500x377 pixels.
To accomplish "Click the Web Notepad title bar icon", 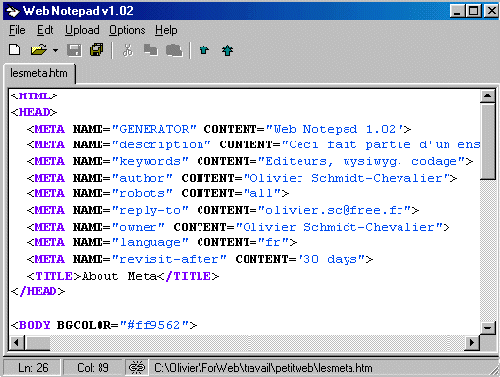I will point(13,12).
